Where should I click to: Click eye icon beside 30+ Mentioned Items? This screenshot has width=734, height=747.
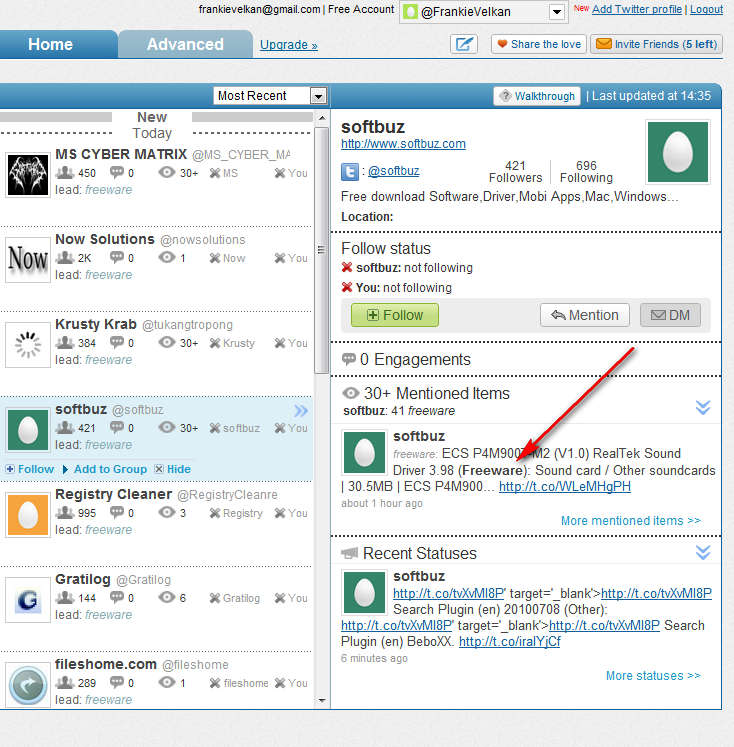351,394
